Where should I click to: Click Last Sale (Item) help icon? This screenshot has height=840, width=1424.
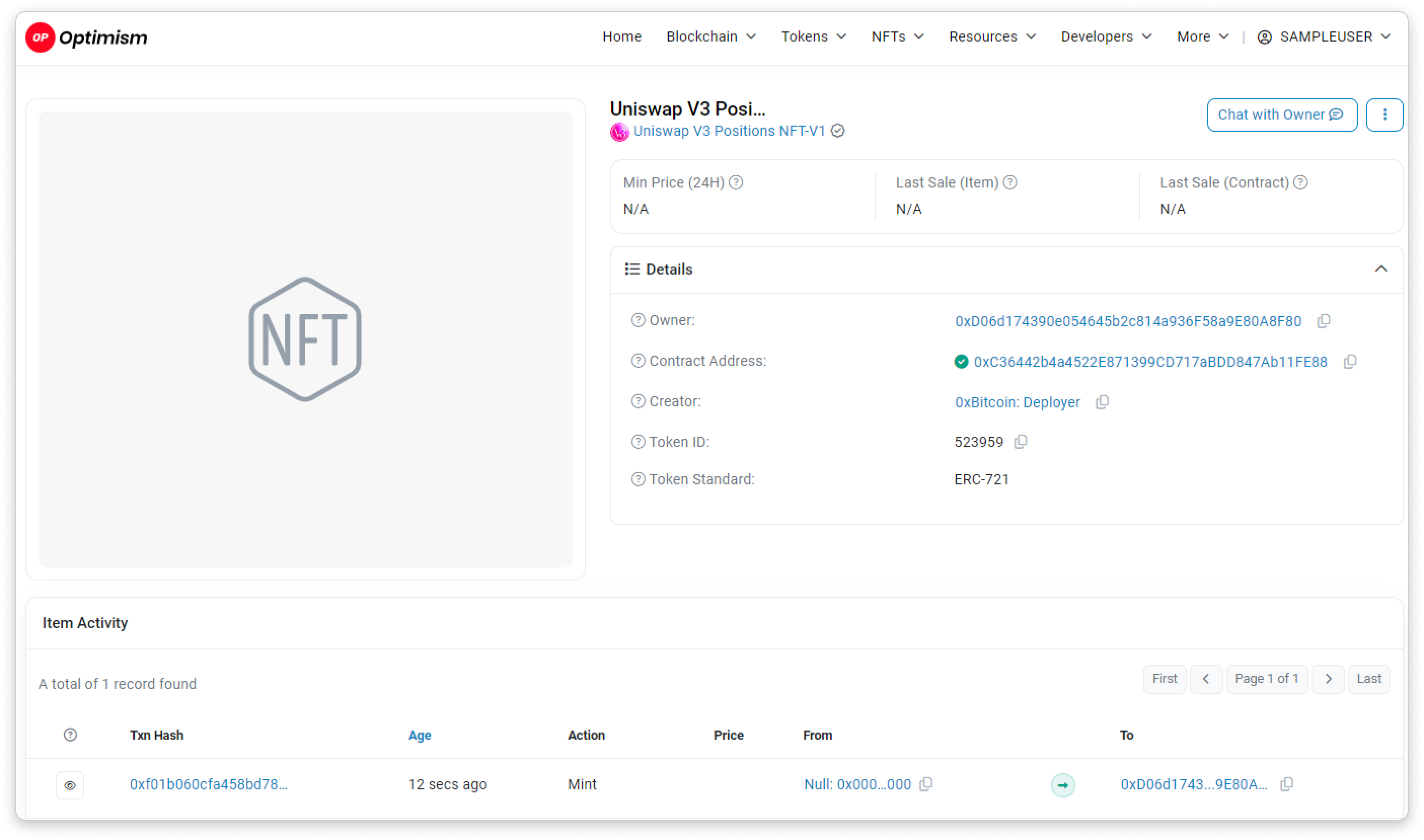click(1010, 182)
